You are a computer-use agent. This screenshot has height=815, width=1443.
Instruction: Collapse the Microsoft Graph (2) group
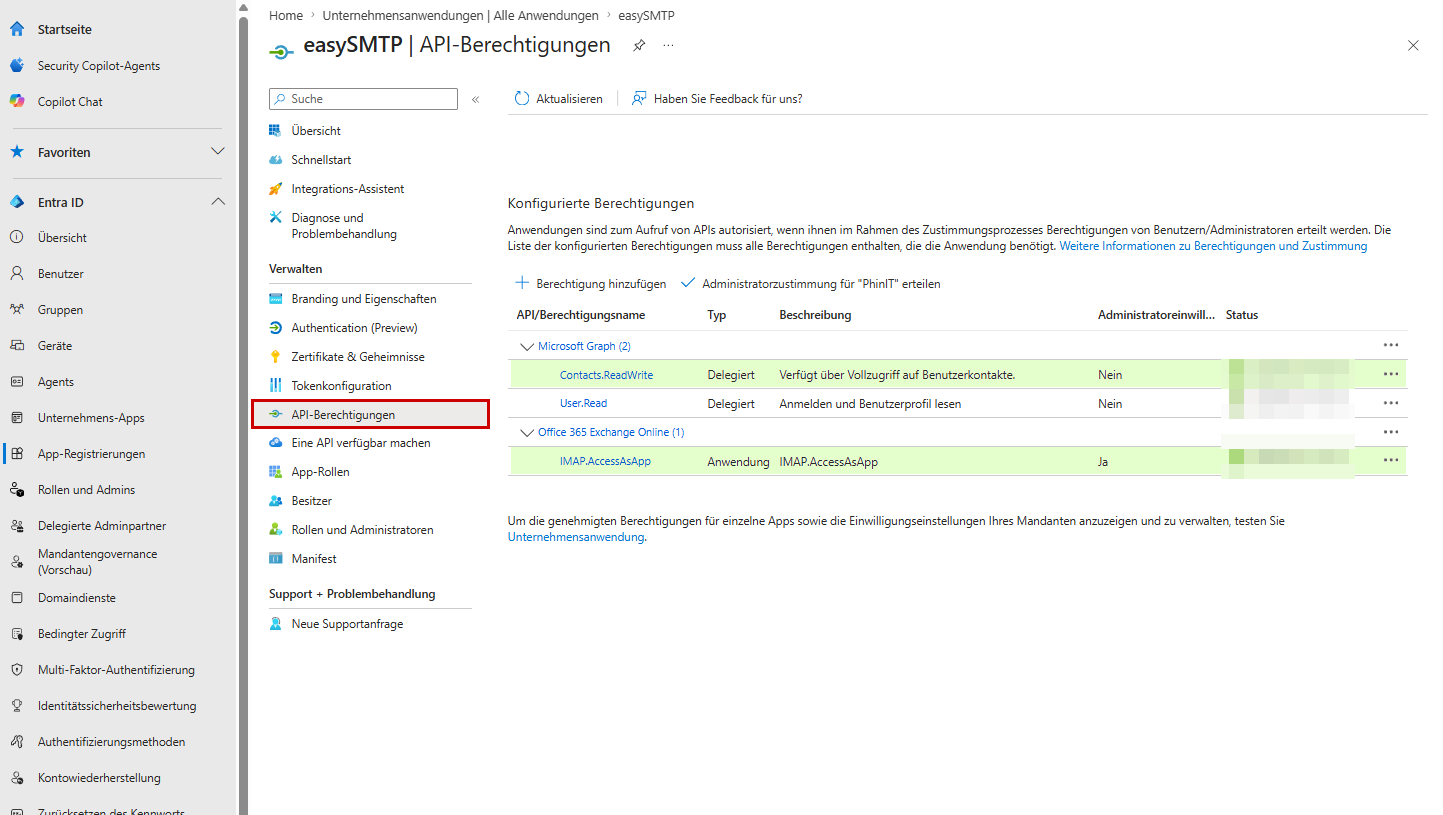(526, 346)
